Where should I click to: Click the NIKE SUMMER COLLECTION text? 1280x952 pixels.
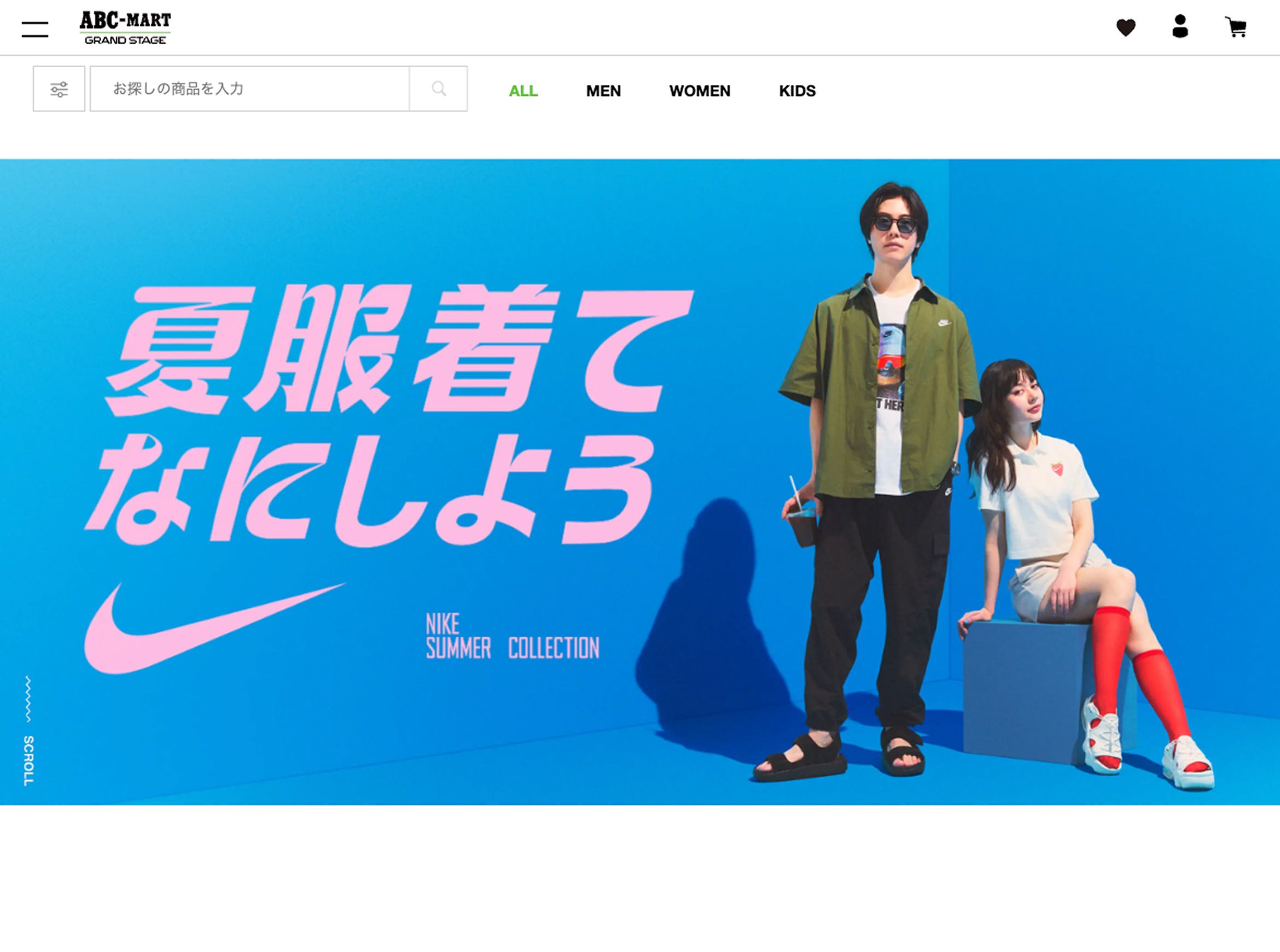[512, 637]
